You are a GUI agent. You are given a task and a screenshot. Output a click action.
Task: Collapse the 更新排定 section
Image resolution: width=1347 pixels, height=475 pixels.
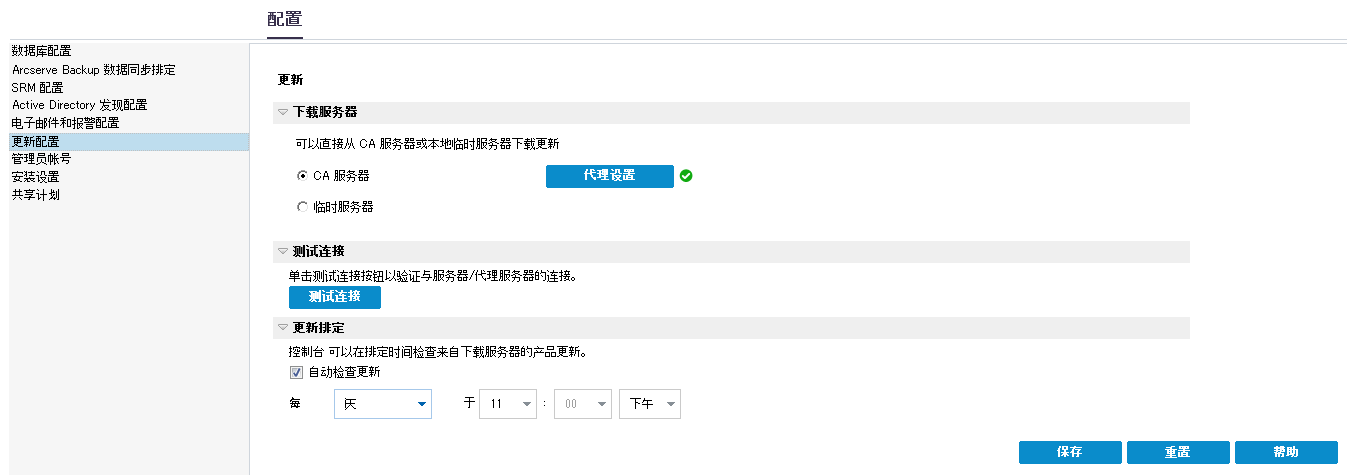(283, 328)
